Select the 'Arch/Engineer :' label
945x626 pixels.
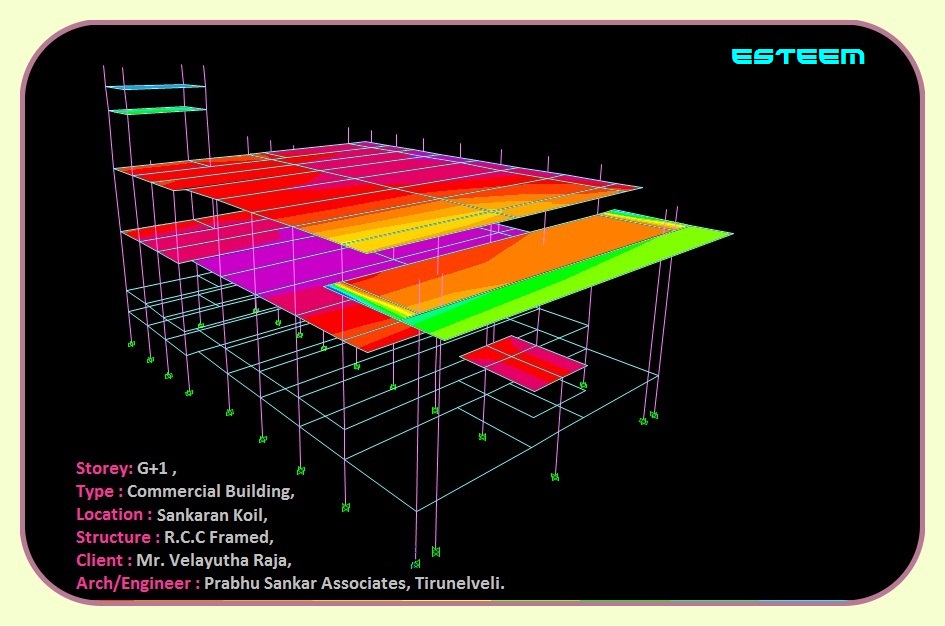pyautogui.click(x=138, y=583)
